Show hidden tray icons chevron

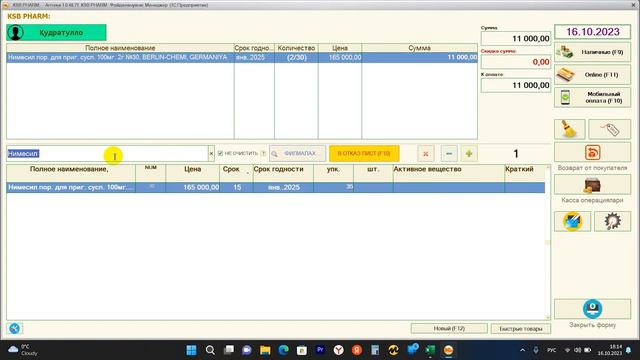click(x=522, y=350)
